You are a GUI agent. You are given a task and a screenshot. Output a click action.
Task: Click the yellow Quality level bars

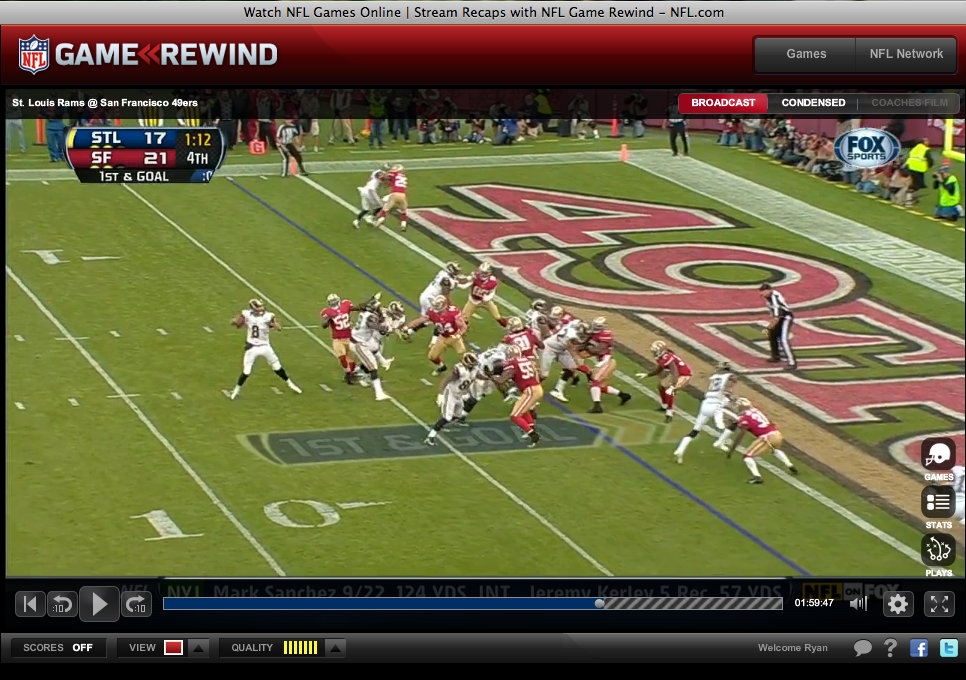[301, 648]
